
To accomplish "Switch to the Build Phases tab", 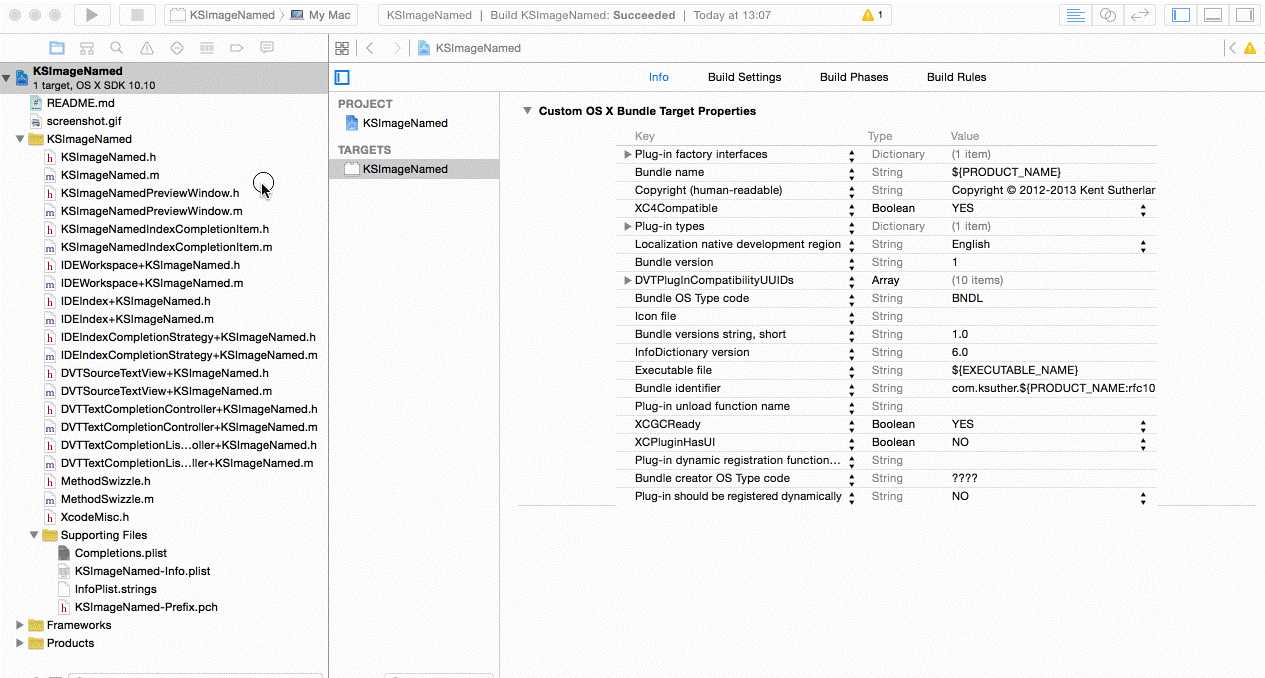I will (x=854, y=77).
